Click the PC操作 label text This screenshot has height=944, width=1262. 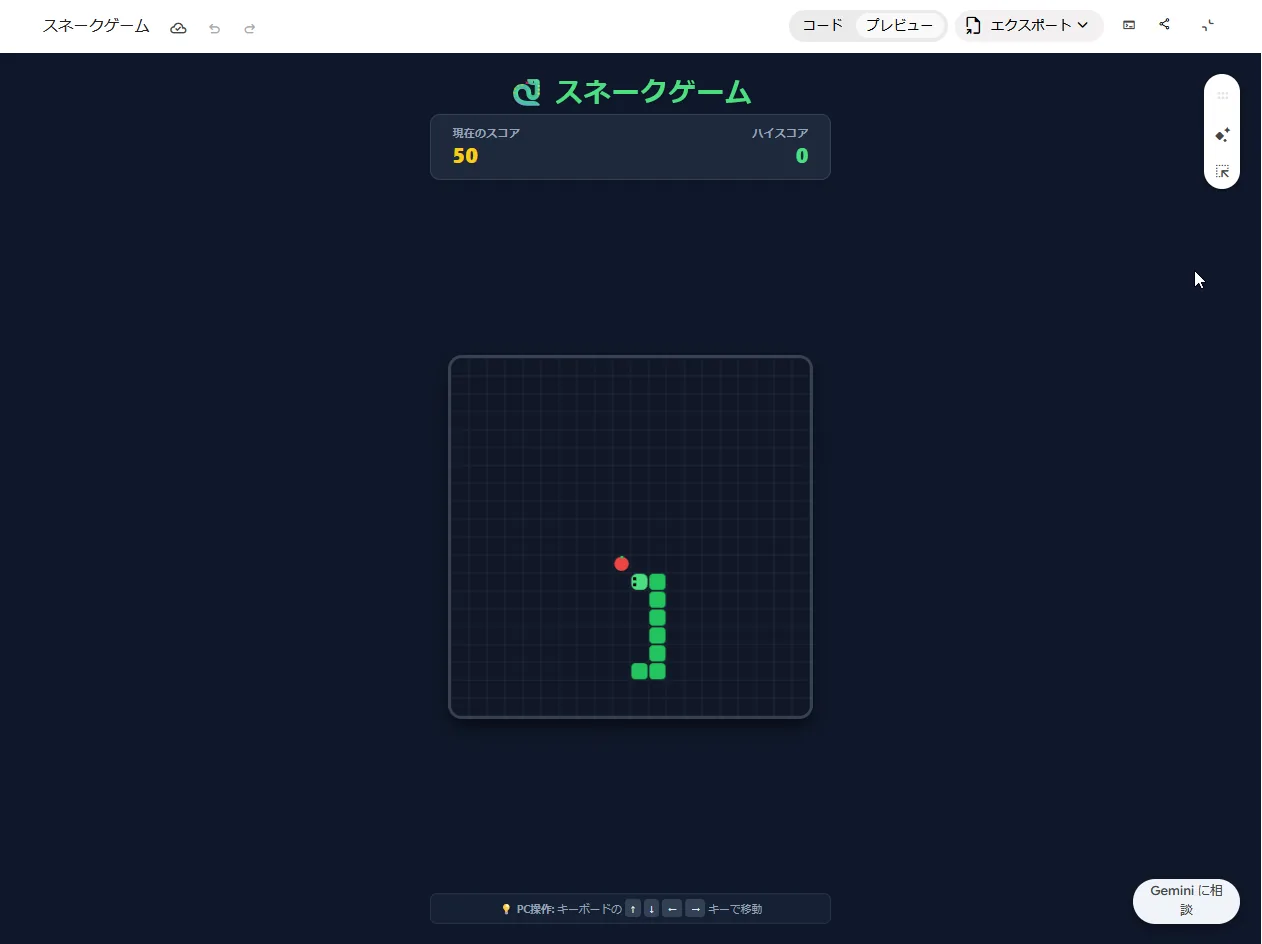coord(535,909)
